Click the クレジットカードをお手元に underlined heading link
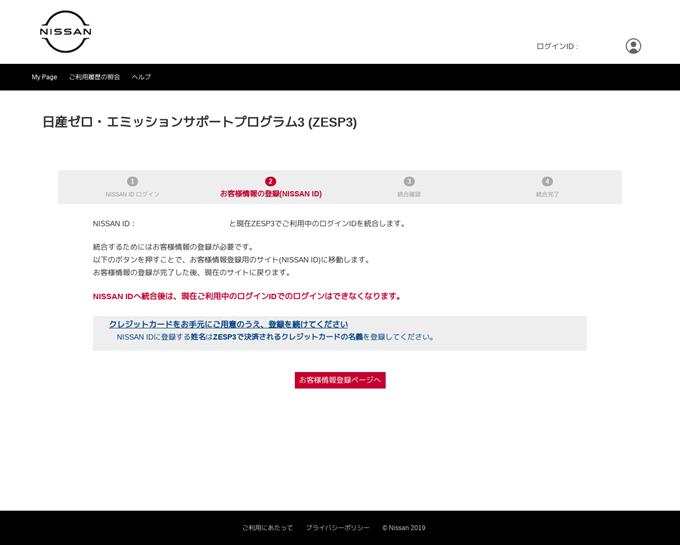This screenshot has height=545, width=680. pos(228,324)
